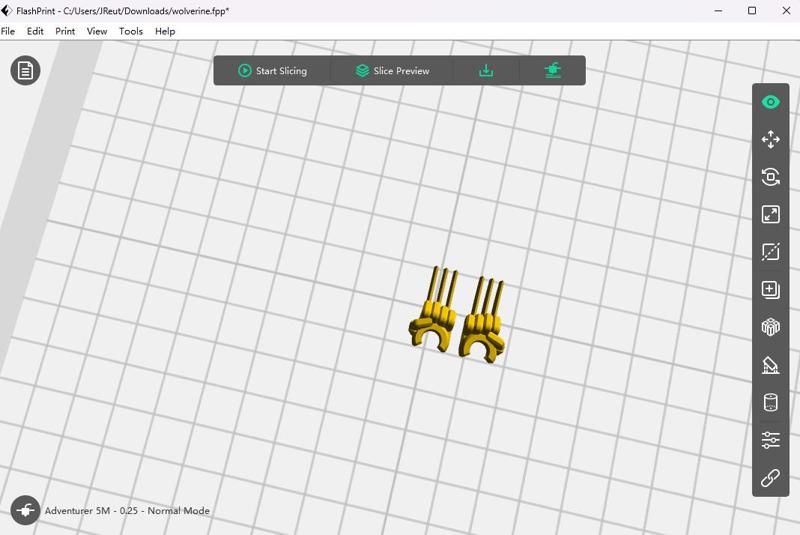
Task: Select the Rotate tool icon
Action: pyautogui.click(x=770, y=177)
